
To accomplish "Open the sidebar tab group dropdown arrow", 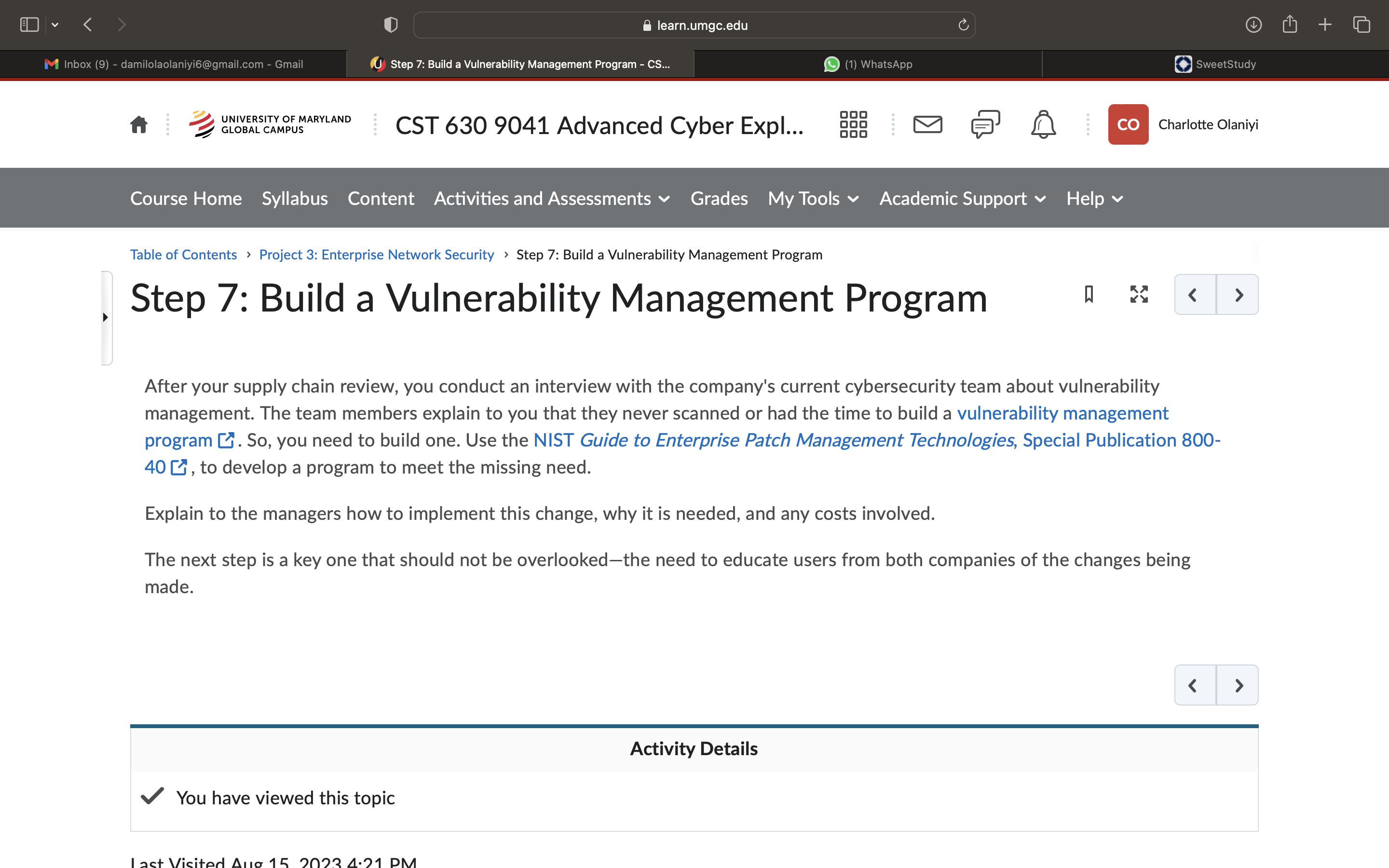I will click(x=55, y=25).
